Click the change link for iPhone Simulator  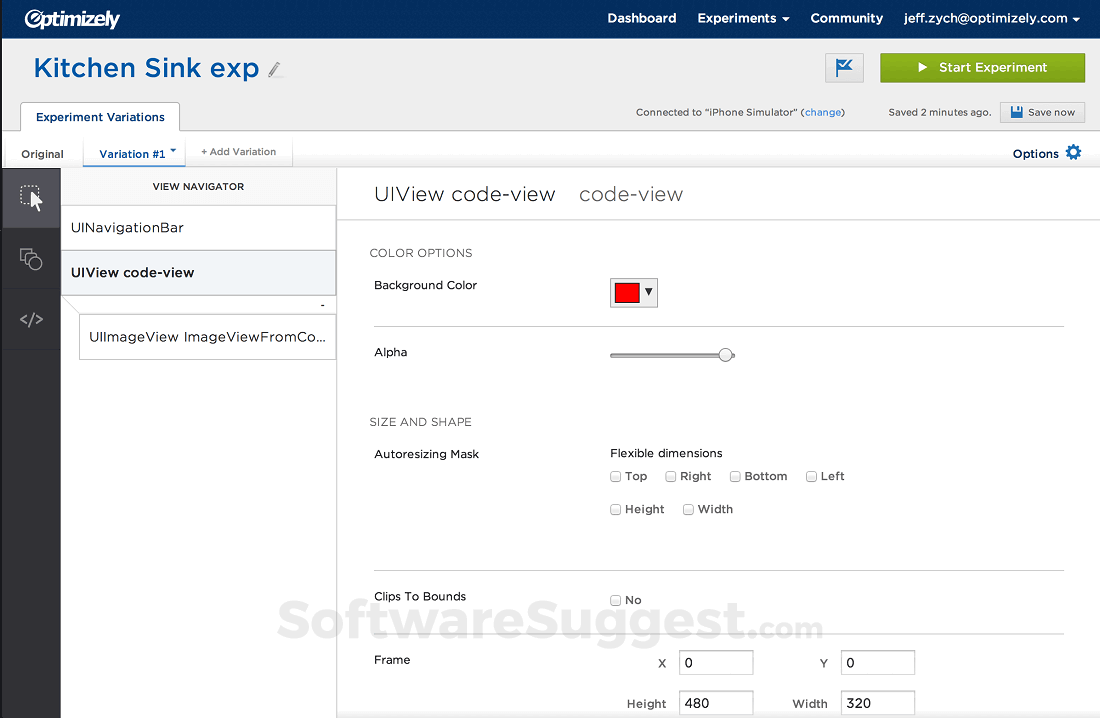[822, 112]
